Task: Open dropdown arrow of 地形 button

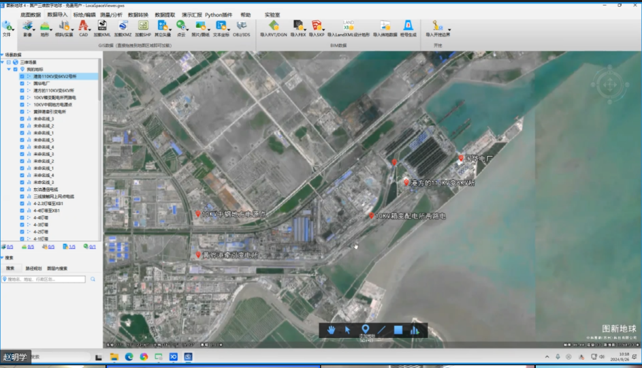Action: [x=51, y=29]
